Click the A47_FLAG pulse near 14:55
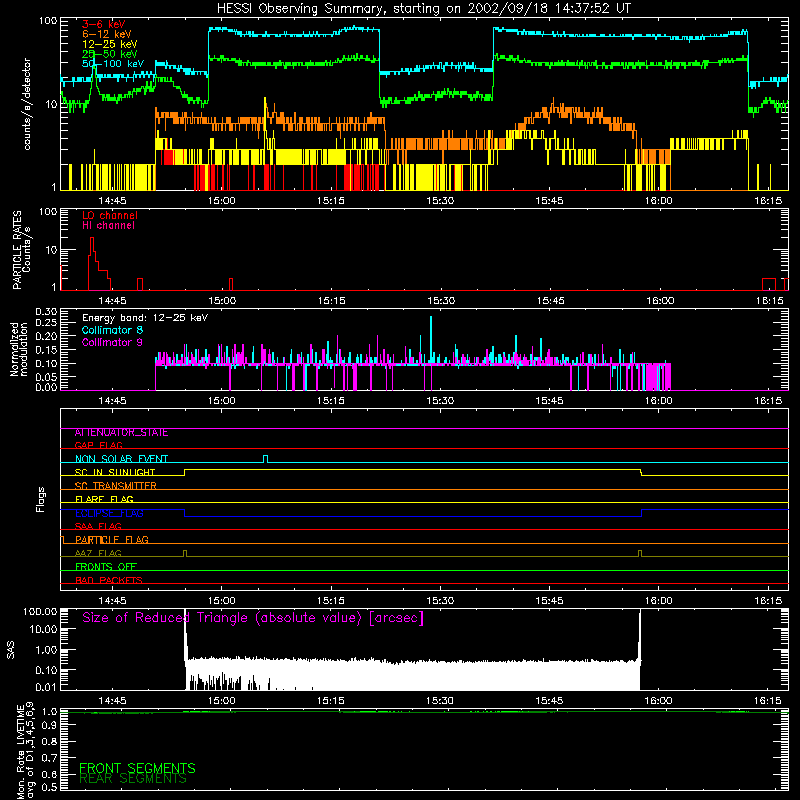The width and height of the screenshot is (800, 800). 185,553
